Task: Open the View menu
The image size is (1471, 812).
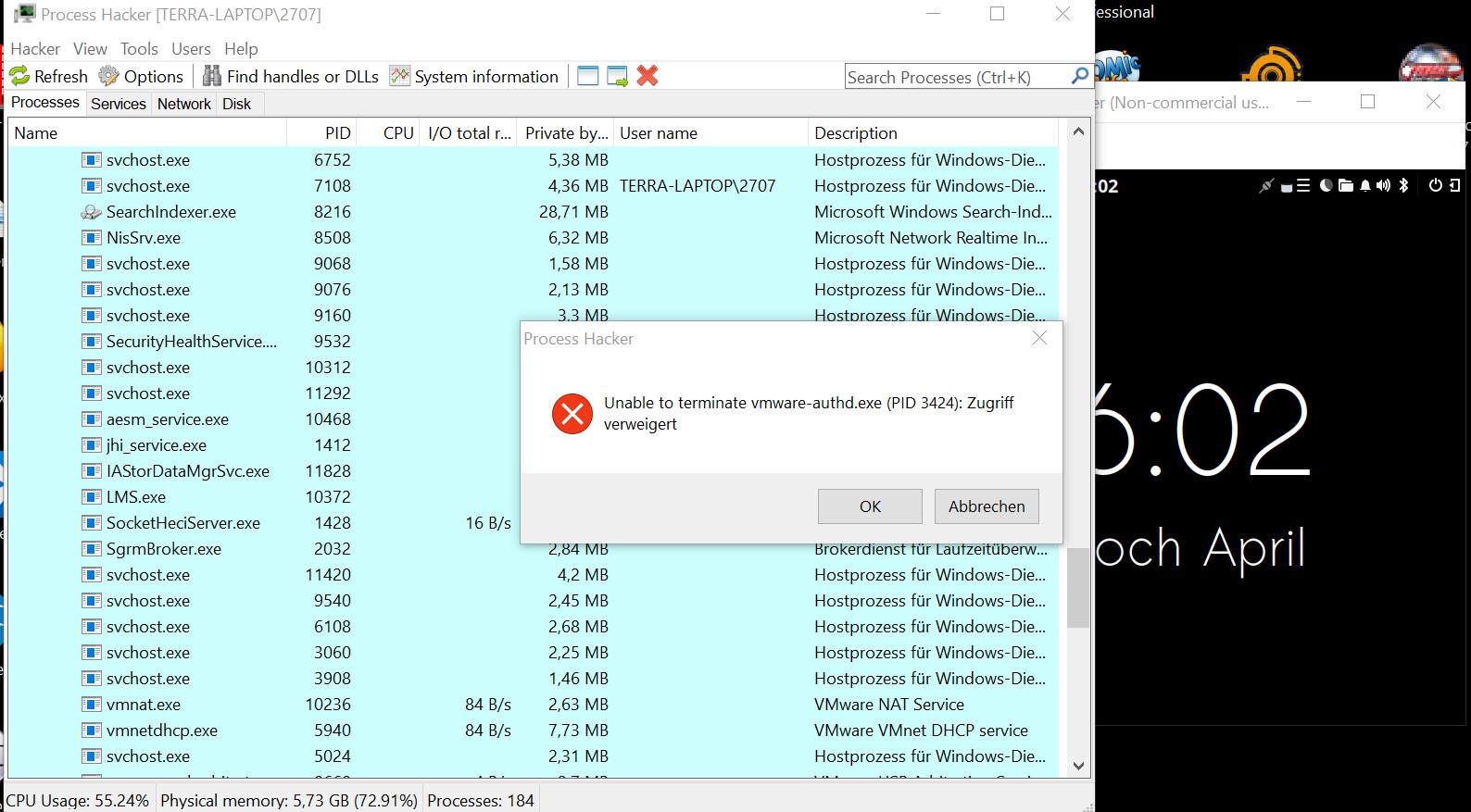Action: point(90,48)
